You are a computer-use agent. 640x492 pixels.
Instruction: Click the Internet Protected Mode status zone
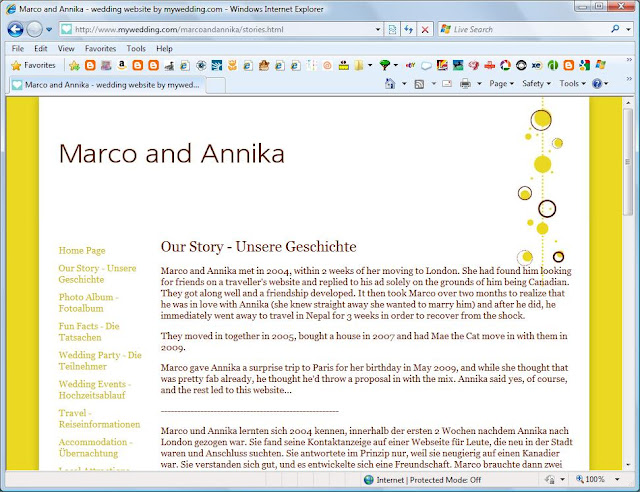(x=422, y=480)
